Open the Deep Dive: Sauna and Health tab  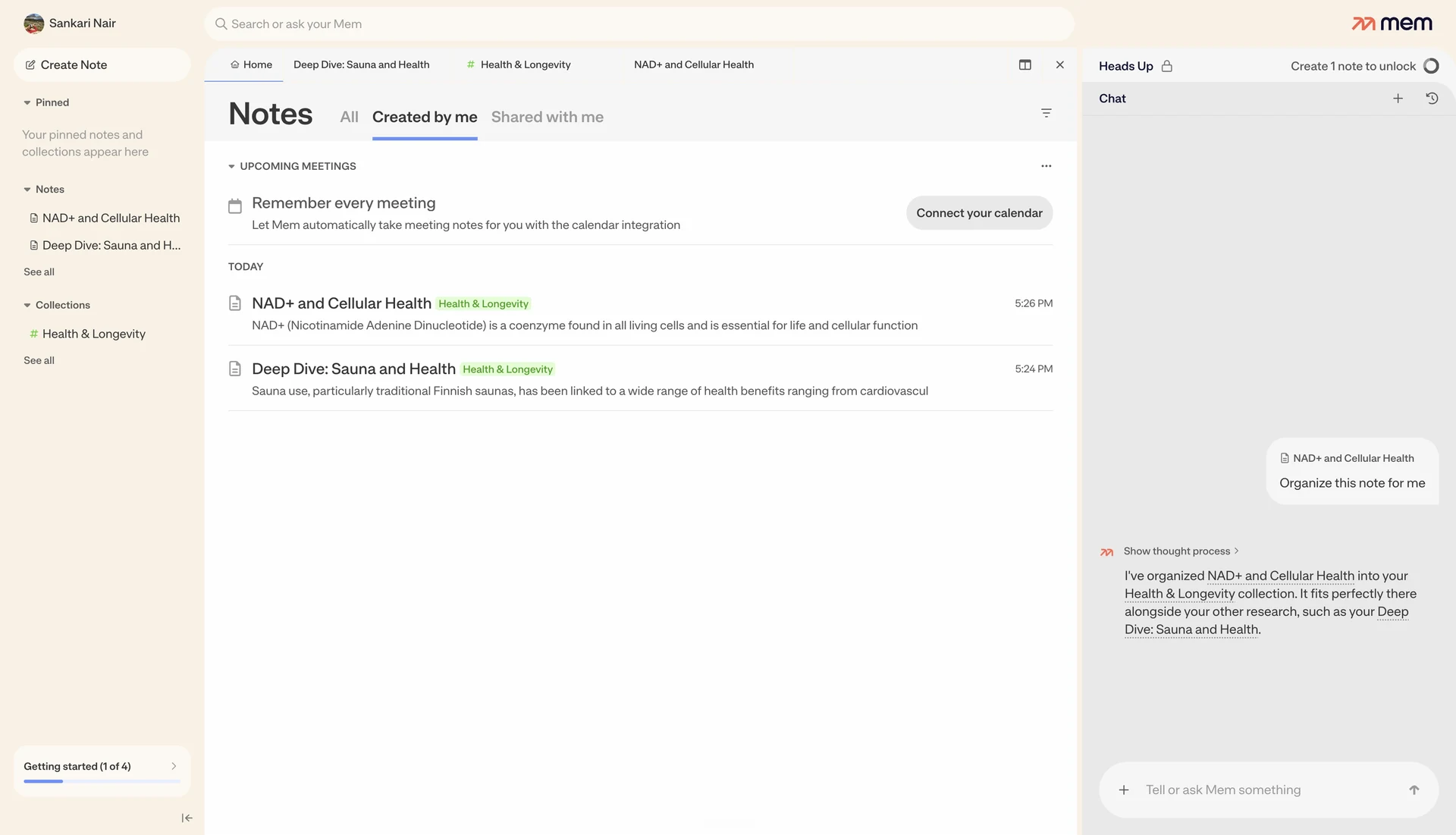tap(361, 65)
